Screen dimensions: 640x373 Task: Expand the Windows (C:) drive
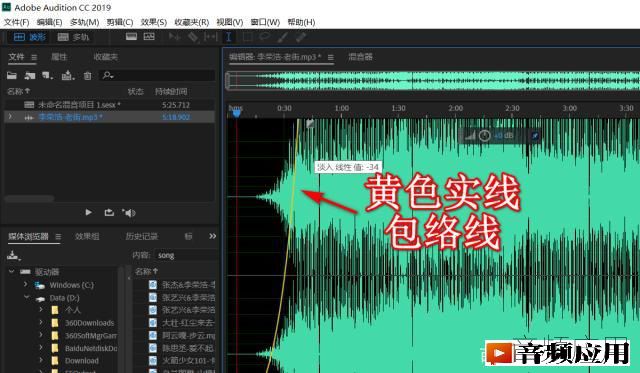point(25,284)
